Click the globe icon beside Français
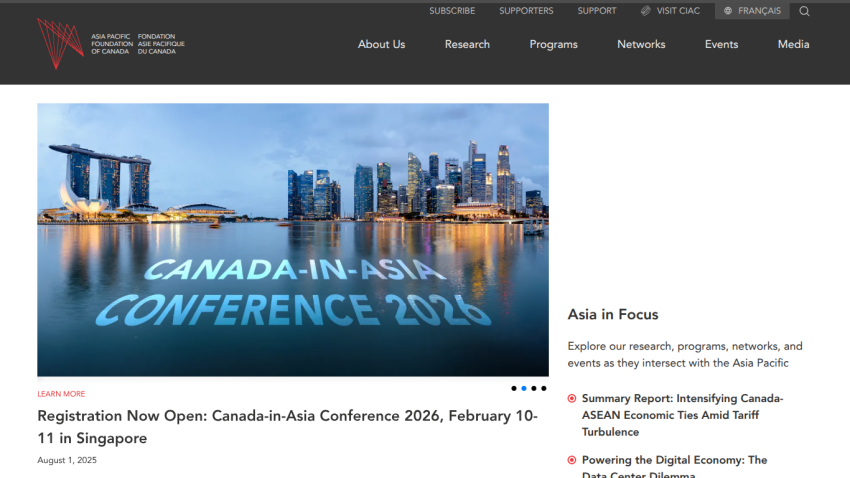This screenshot has width=850, height=478. (x=728, y=11)
